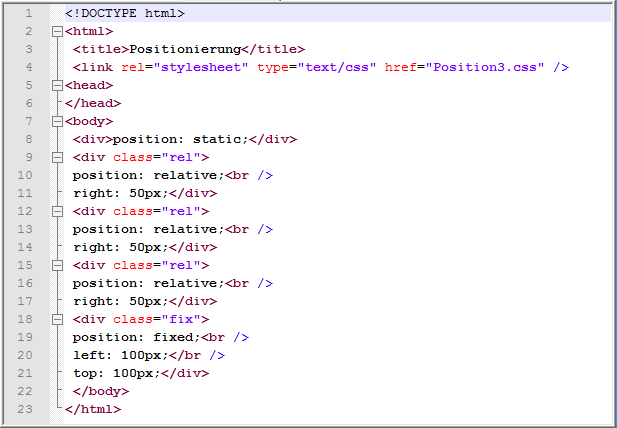Collapse the fold marker on line 12
Viewport: 617px width, 428px height.
coord(57,212)
